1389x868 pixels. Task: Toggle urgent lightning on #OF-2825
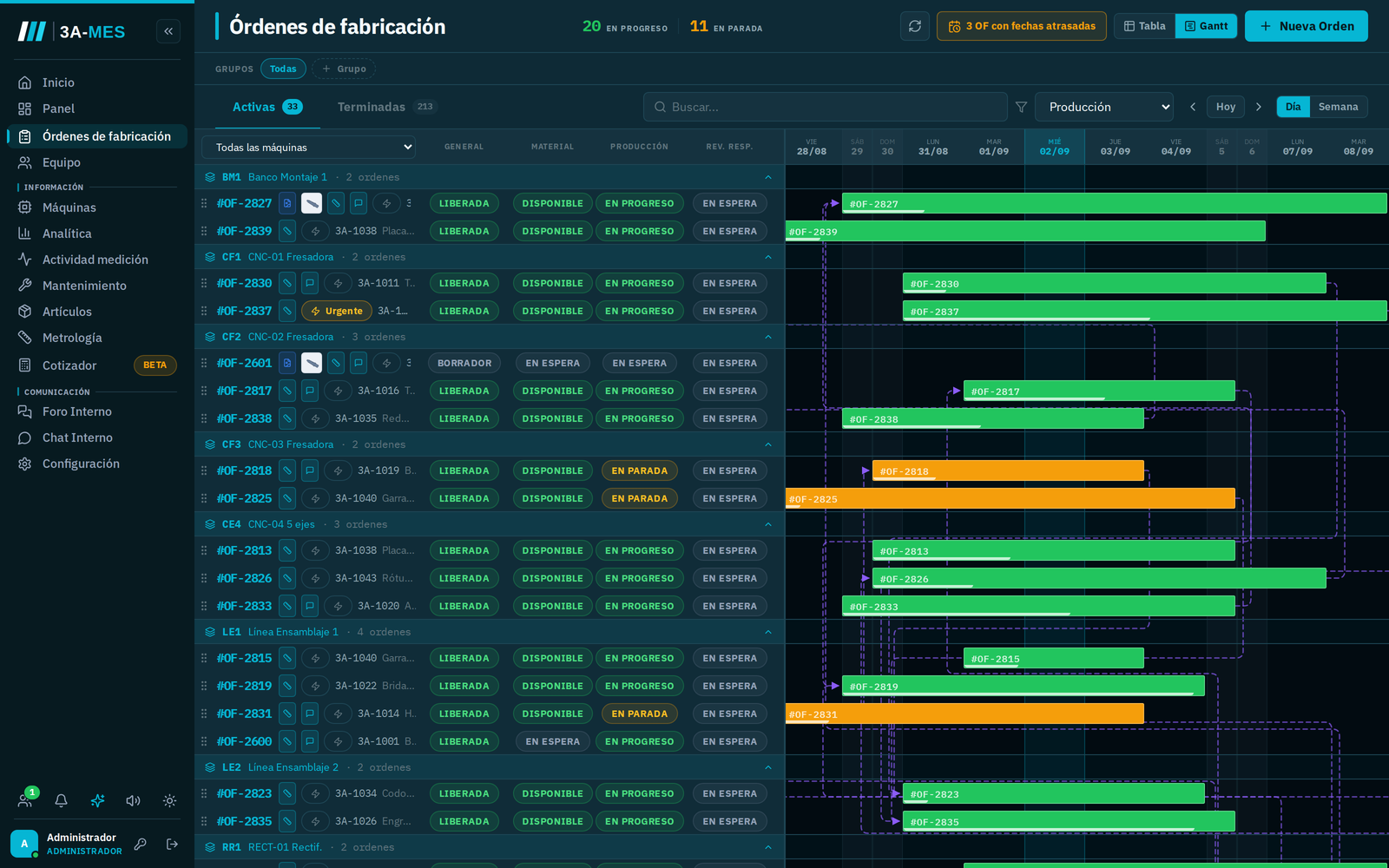315,498
